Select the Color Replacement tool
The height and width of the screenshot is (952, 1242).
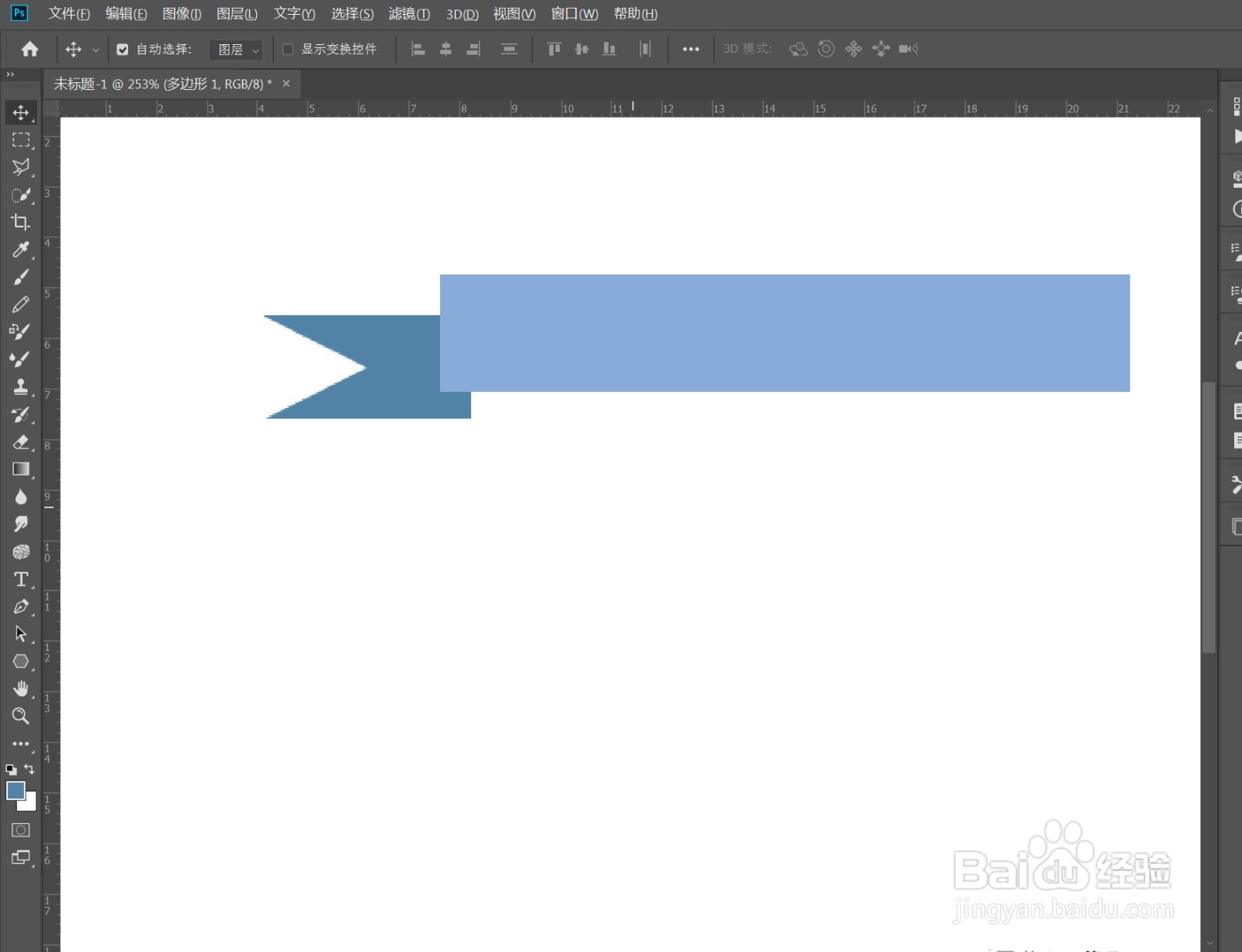click(x=21, y=331)
